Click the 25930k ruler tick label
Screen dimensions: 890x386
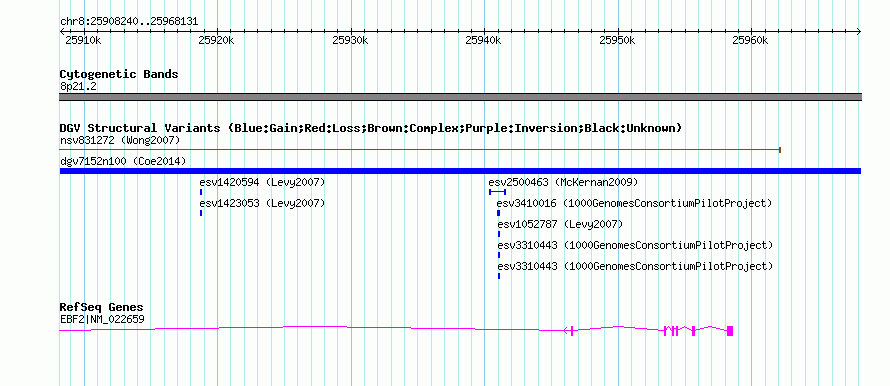tap(350, 40)
